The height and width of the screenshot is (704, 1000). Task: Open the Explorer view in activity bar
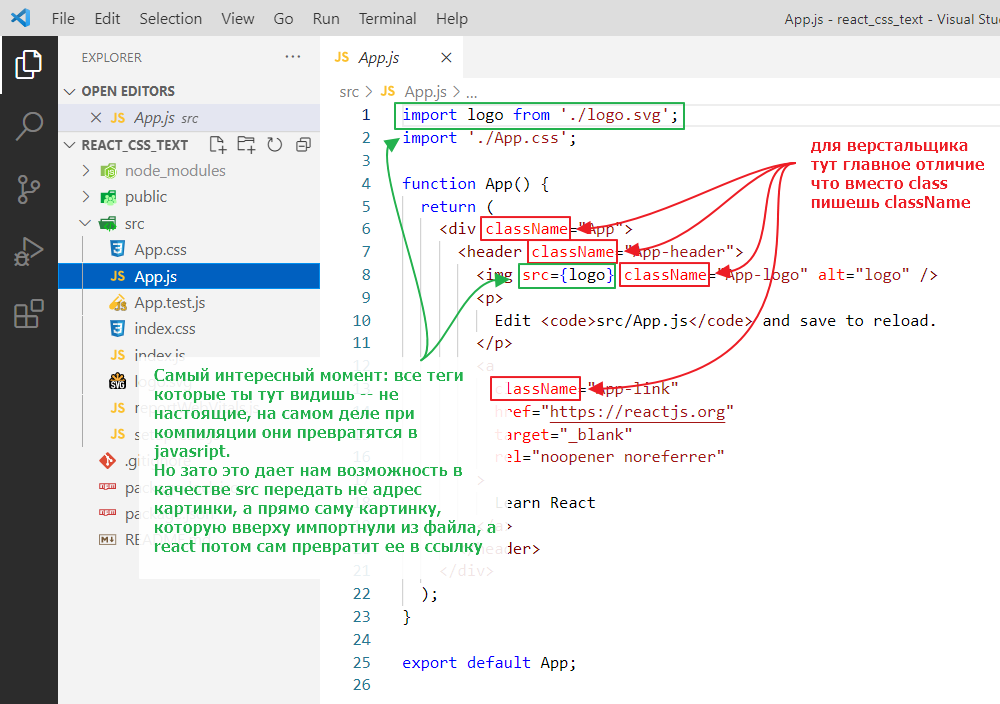[x=29, y=64]
